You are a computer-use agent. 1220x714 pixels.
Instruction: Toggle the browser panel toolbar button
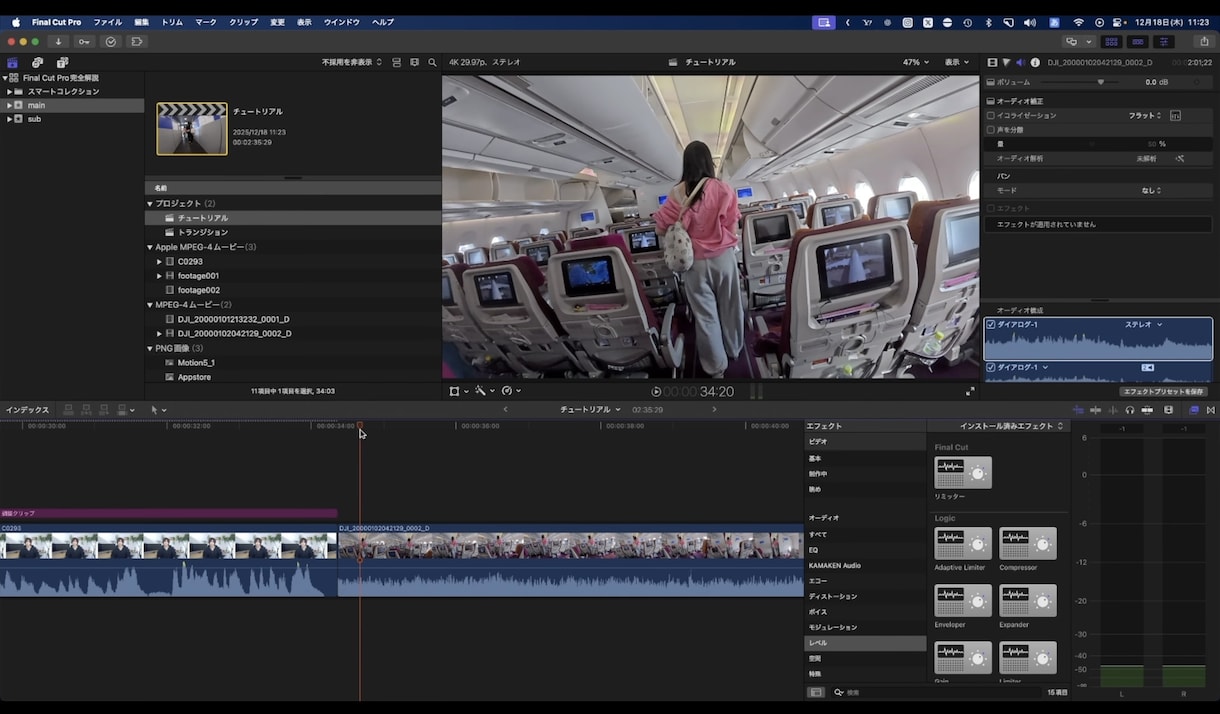(x=1111, y=42)
